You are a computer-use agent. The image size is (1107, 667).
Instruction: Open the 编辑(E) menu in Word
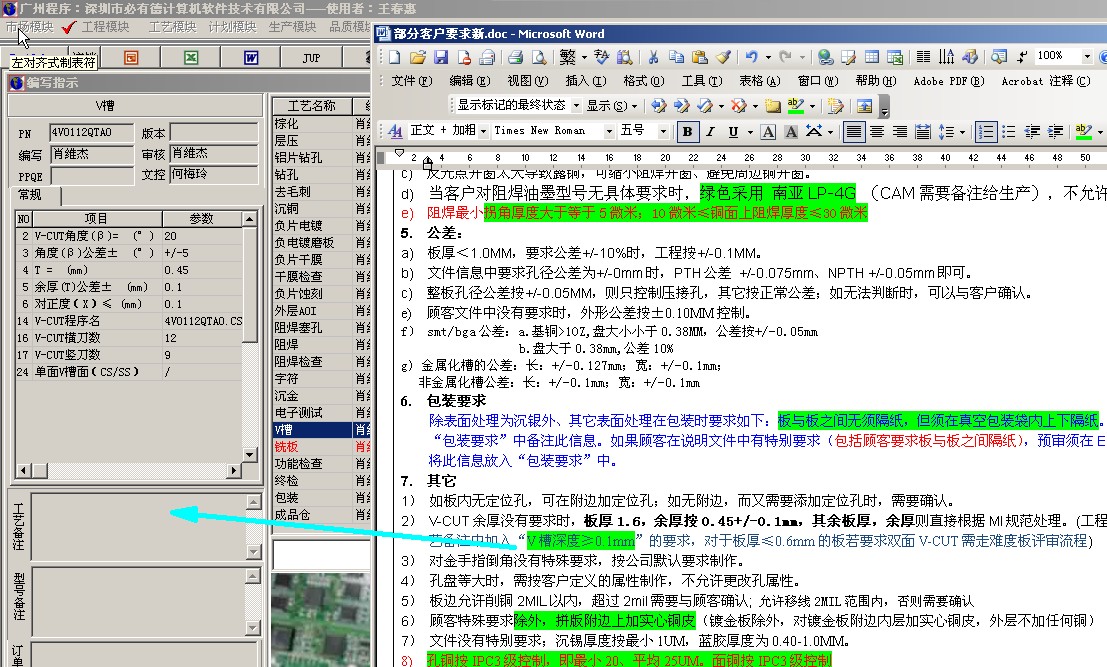(x=469, y=81)
